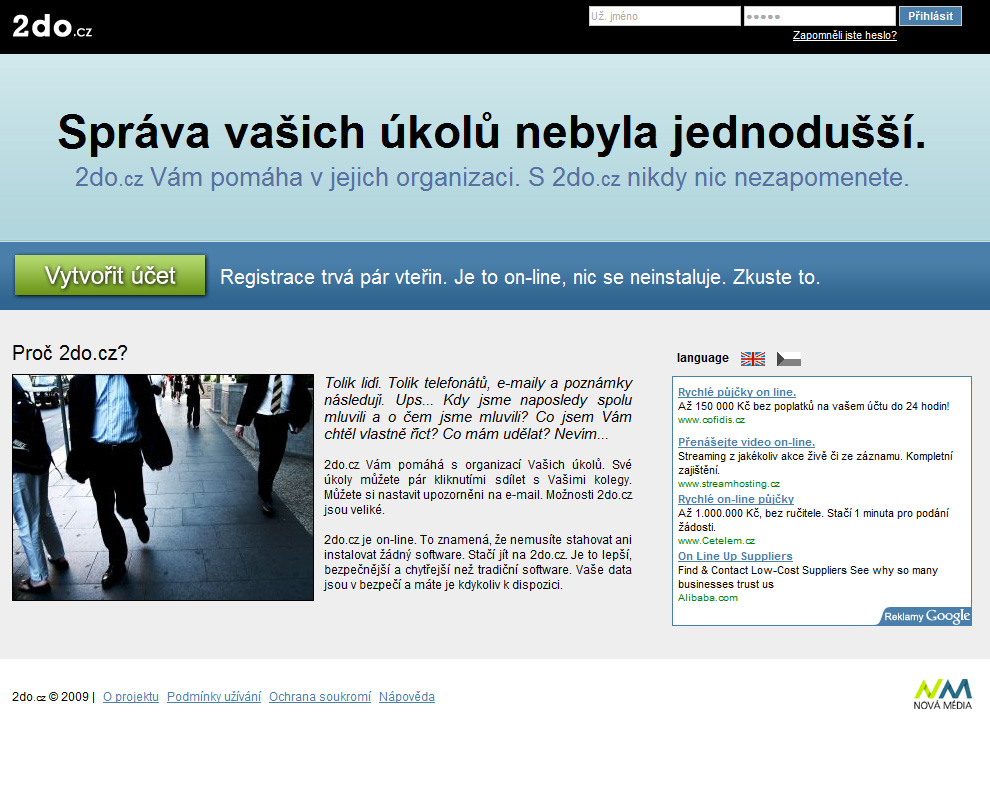Click the 2do.cz logo
Screen dimensions: 990x790
pyautogui.click(x=52, y=27)
